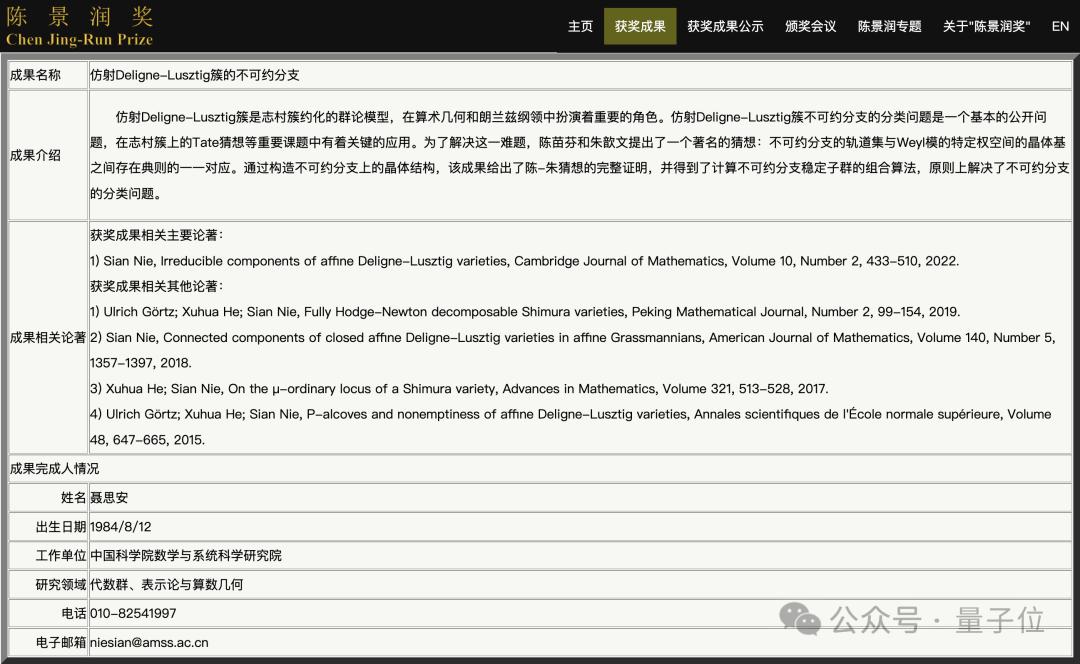Click the email niesian@amss.ac.cn
The image size is (1080, 664).
tap(149, 642)
